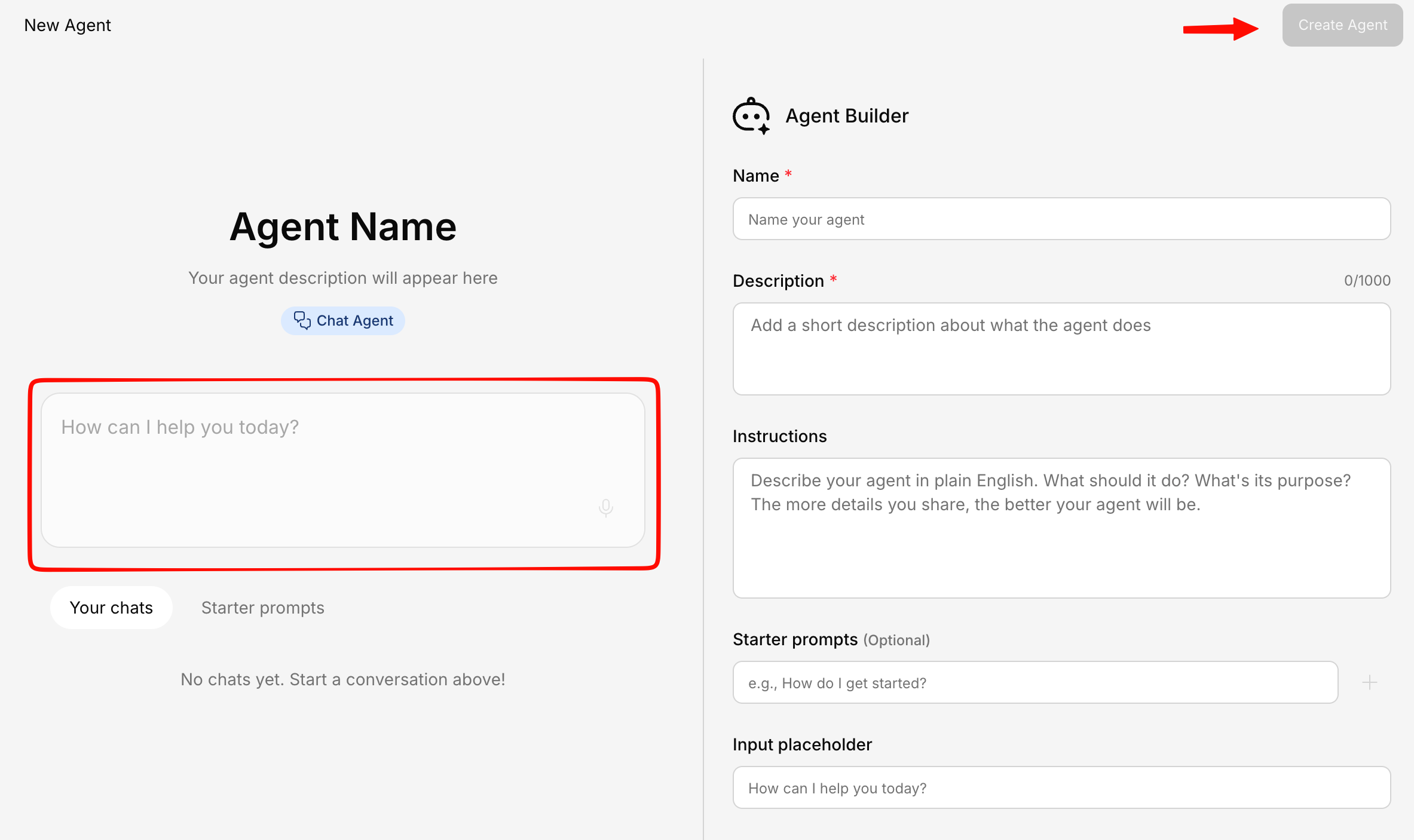Click the microphone icon in chat box
The image size is (1414, 840).
point(605,507)
